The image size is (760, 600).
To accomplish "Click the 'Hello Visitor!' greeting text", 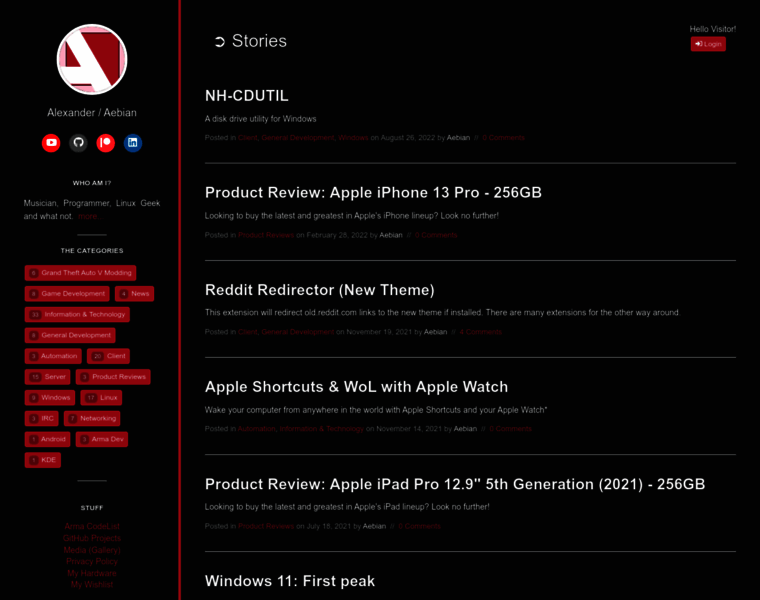I will coord(712,29).
